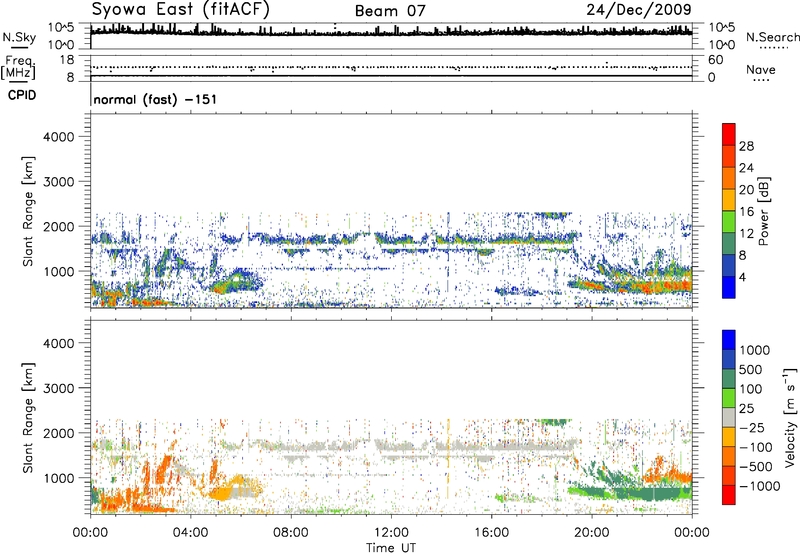800x554 pixels.
Task: Click the "4" power colorbar label
Action: (x=742, y=278)
